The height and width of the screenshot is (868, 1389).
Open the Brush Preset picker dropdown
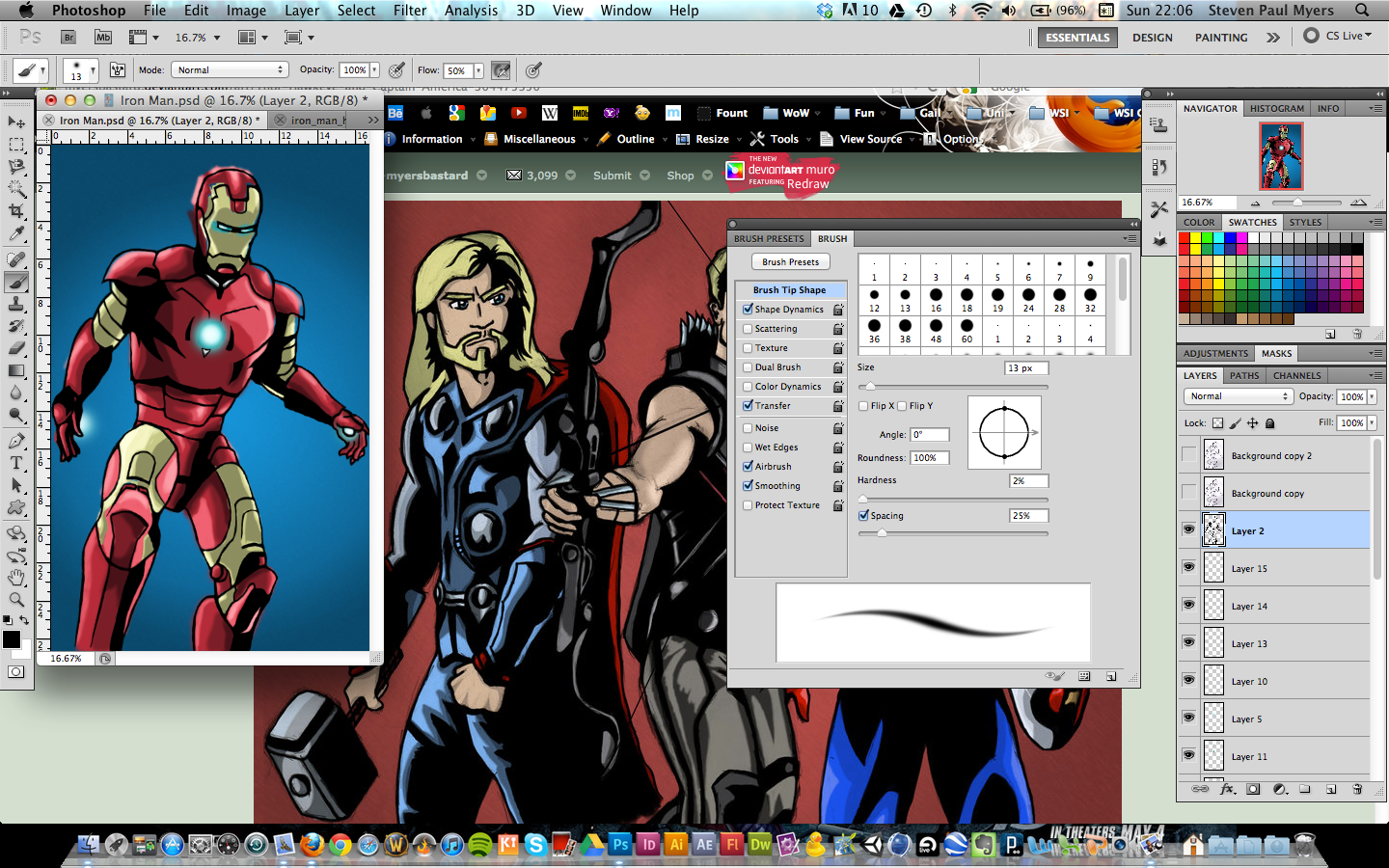(x=93, y=70)
